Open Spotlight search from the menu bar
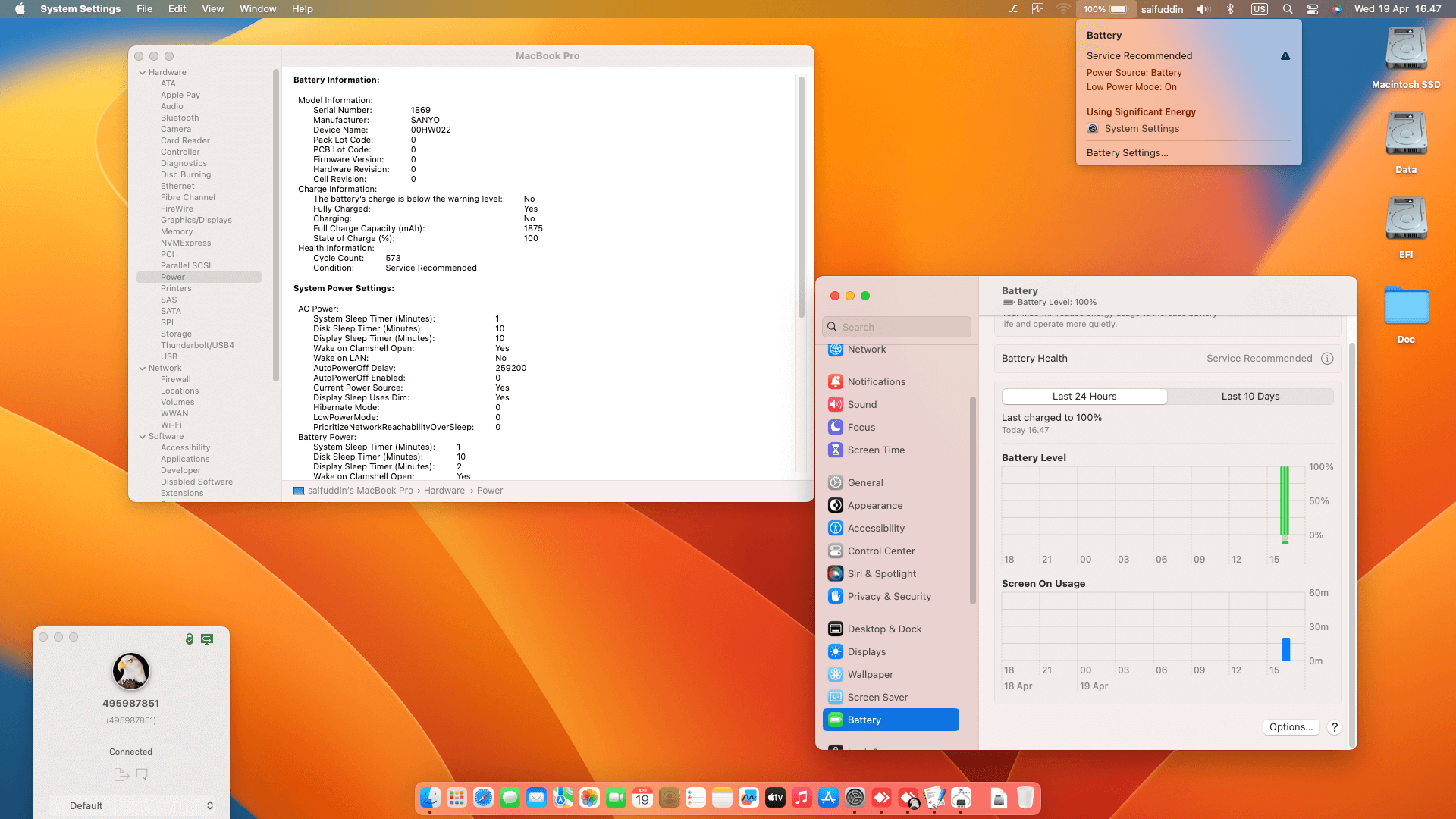Screen dimensions: 1456x819 tap(1287, 9)
